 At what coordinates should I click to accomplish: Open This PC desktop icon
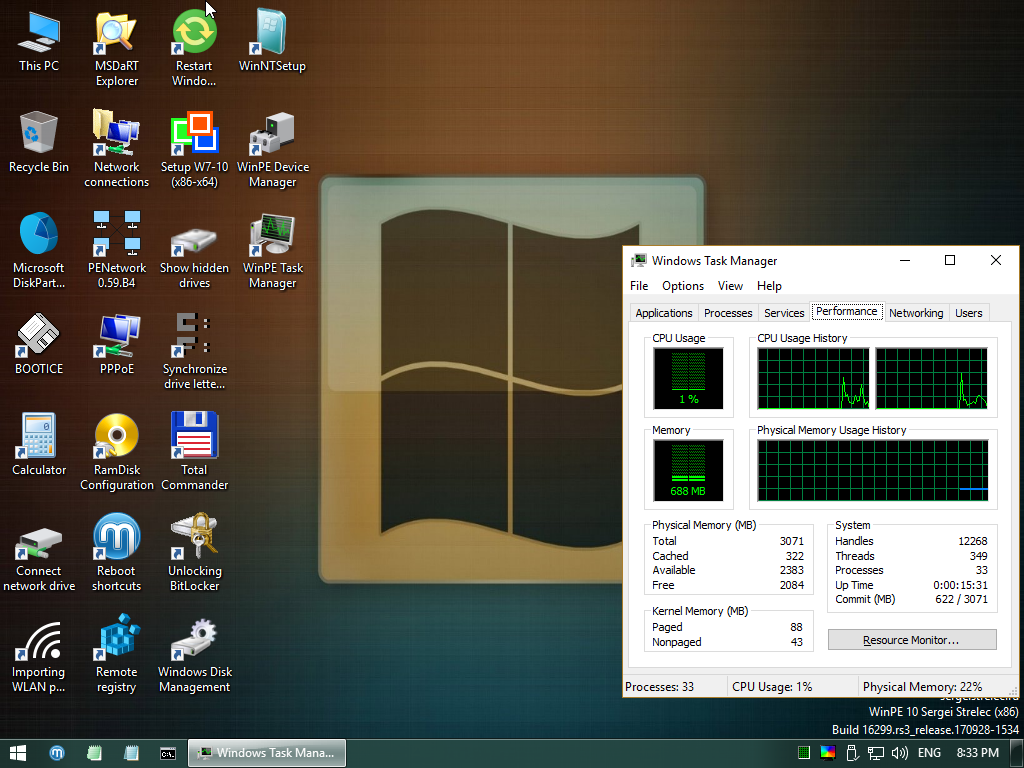point(39,40)
